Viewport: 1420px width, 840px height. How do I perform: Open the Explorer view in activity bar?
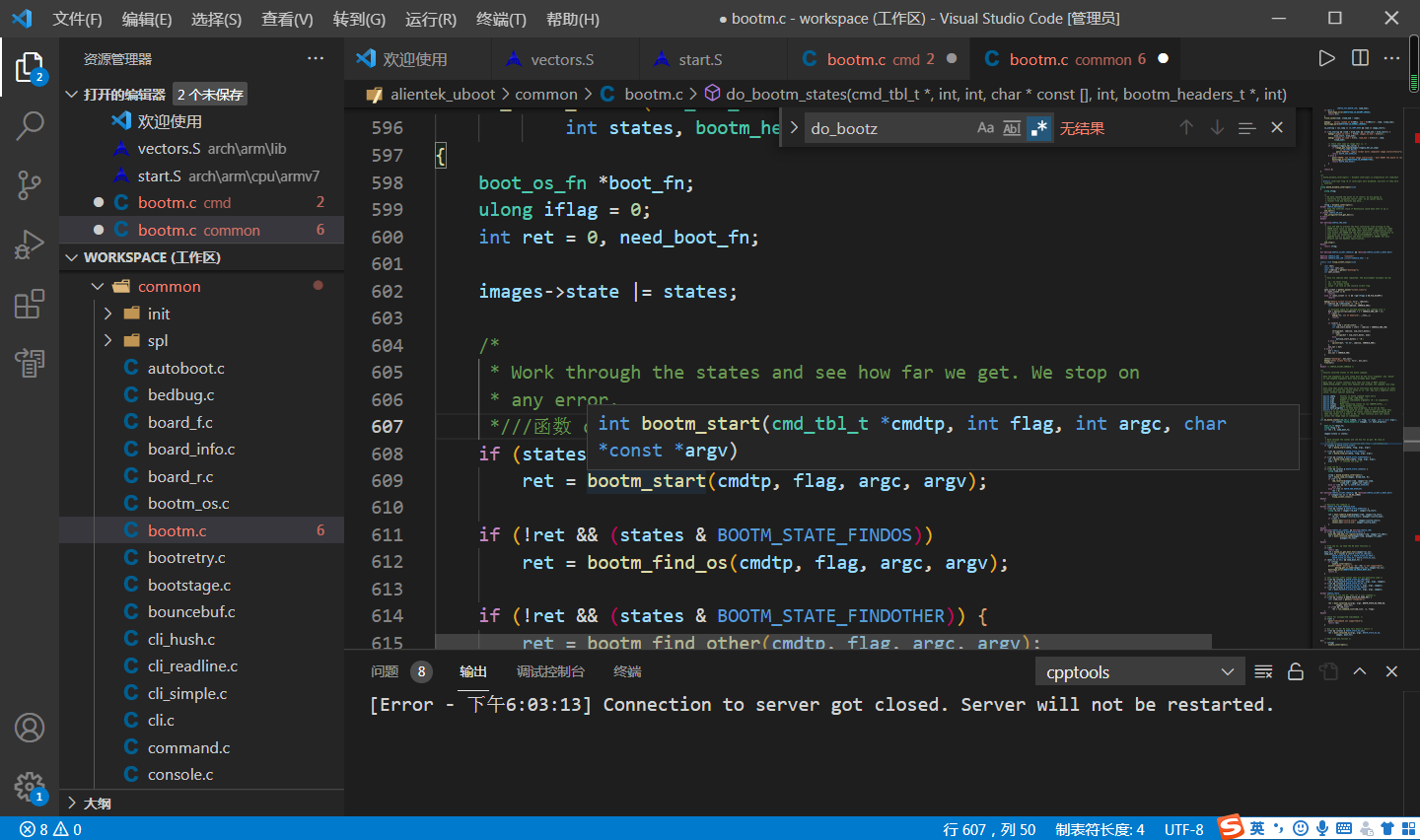click(x=30, y=68)
